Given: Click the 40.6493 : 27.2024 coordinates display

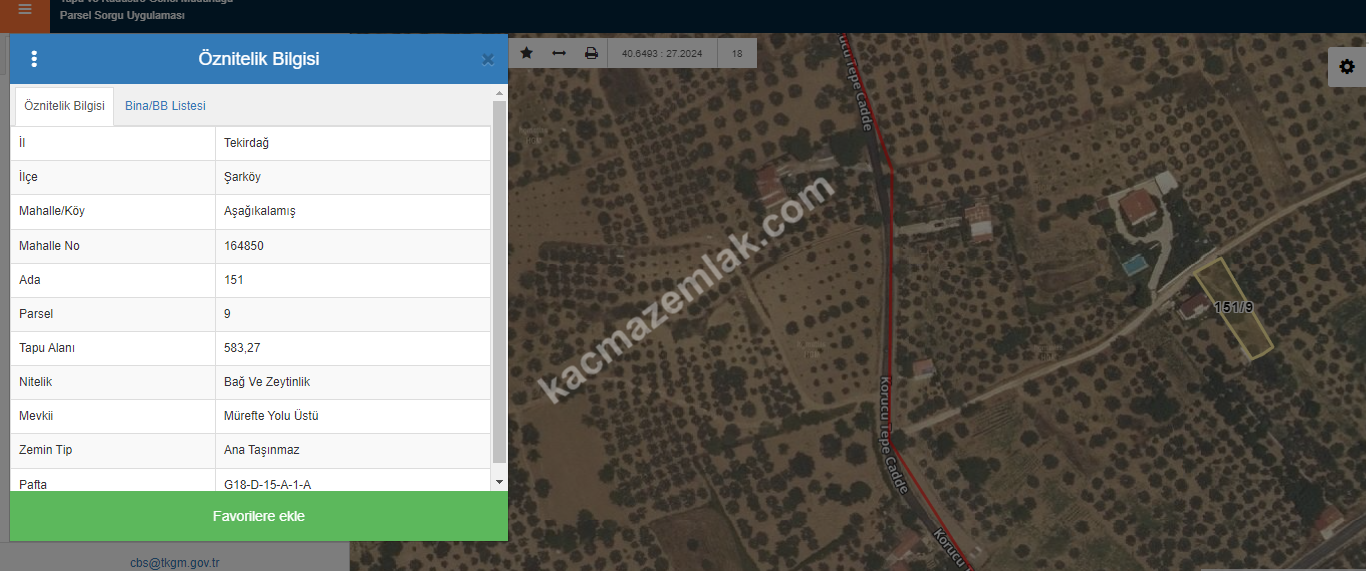Looking at the screenshot, I should tap(661, 53).
